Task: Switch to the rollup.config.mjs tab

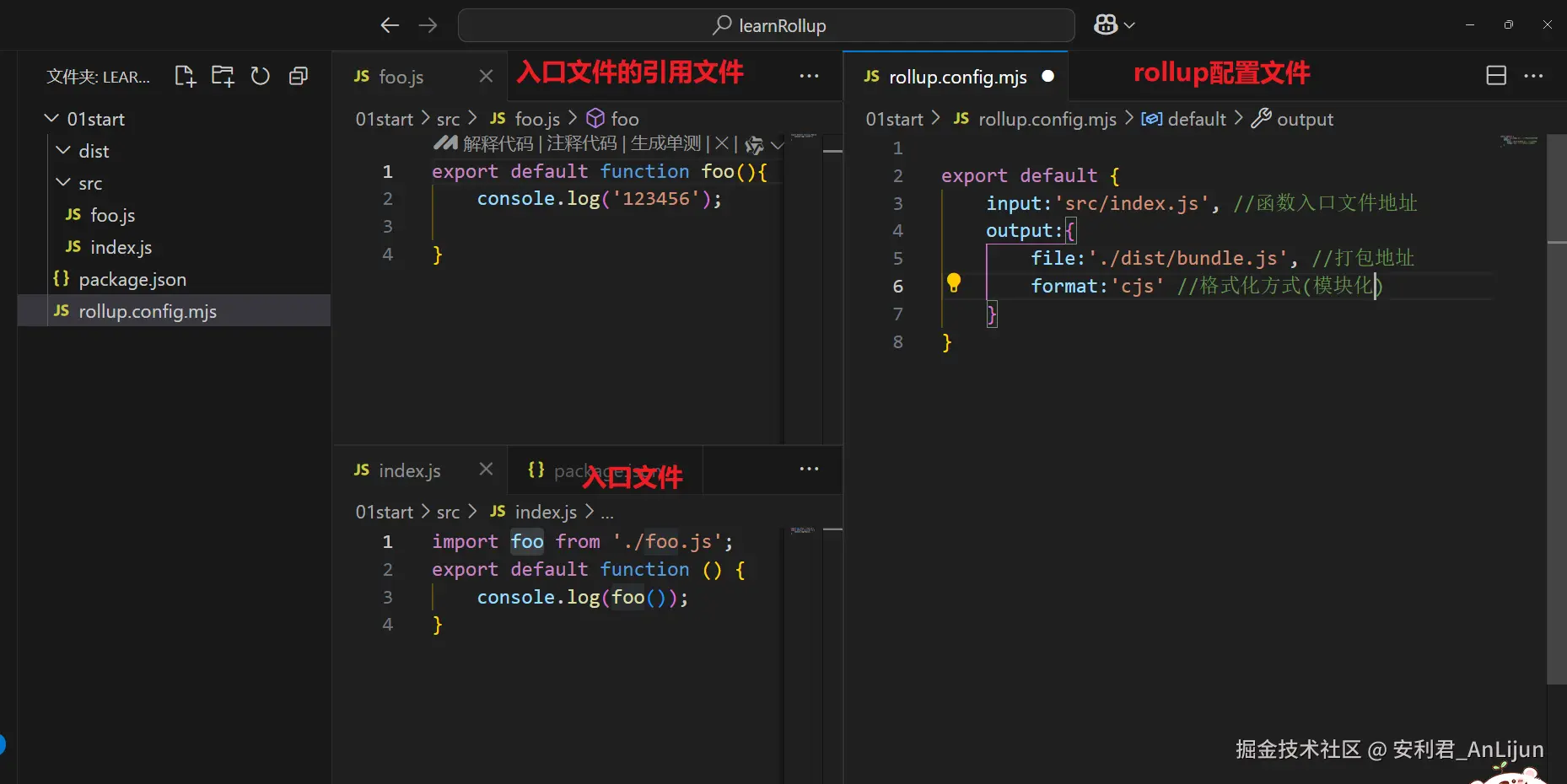Action: [957, 77]
